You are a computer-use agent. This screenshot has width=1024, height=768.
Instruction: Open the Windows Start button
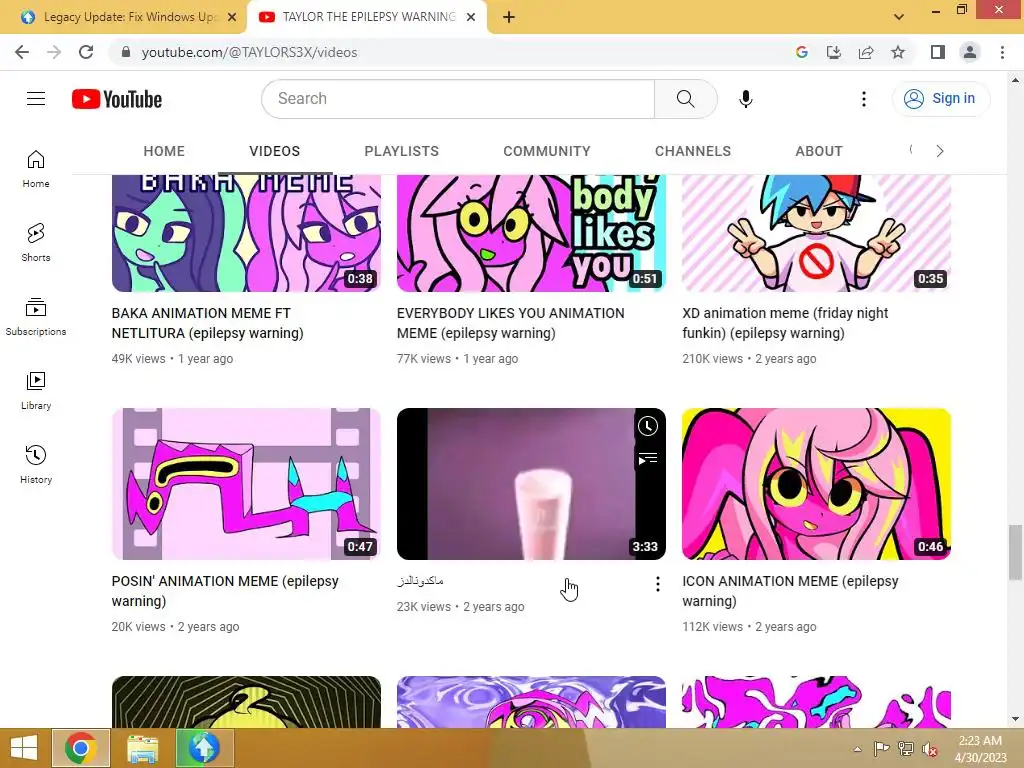coord(24,748)
